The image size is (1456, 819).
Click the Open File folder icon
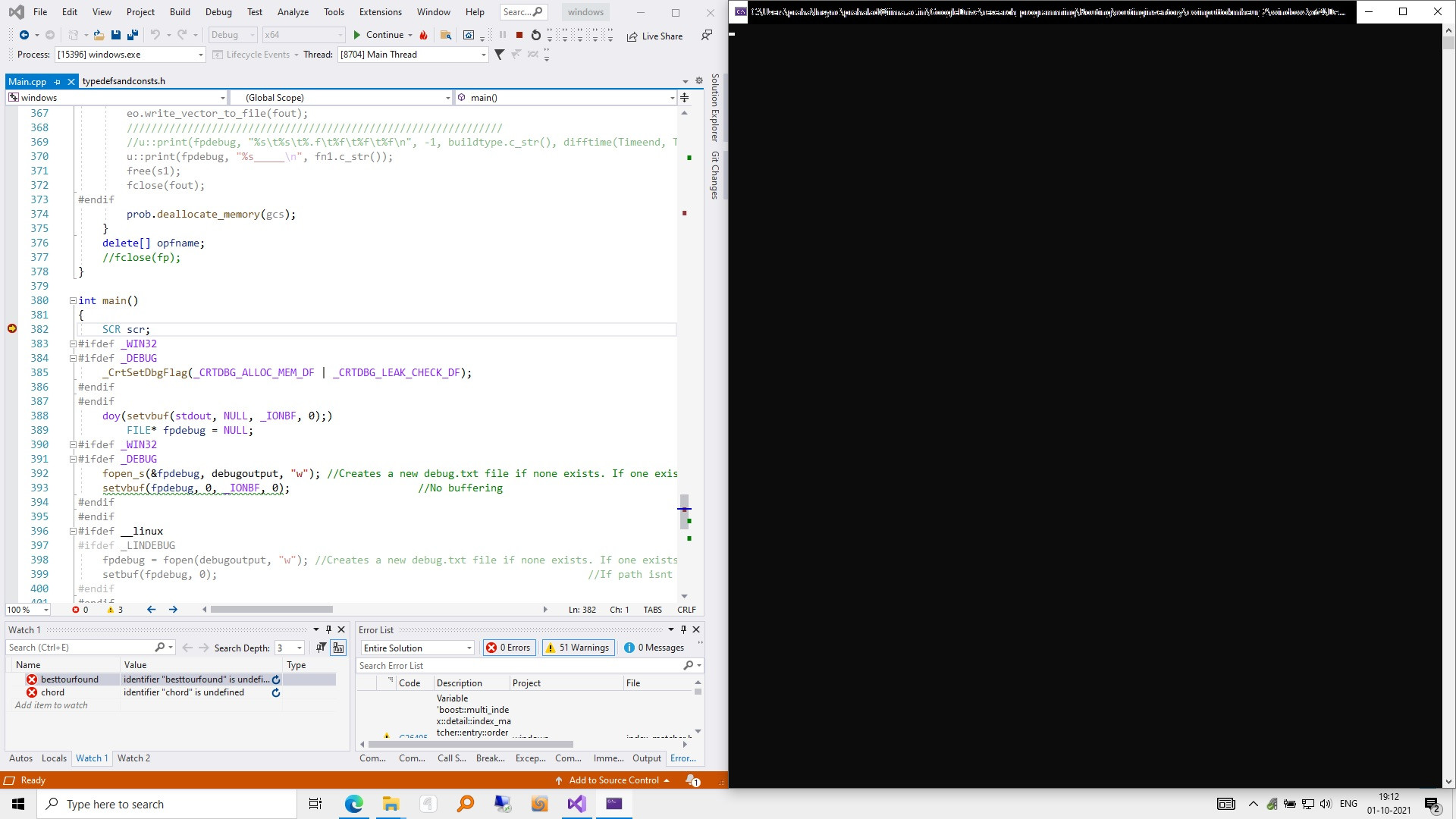pos(99,35)
